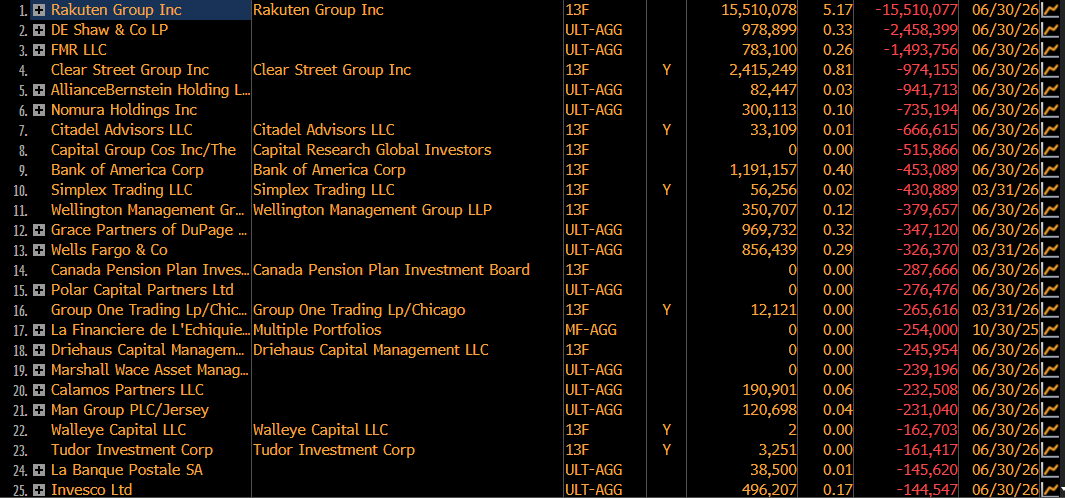
Task: Open chart icon for Citadel Advisors LLC row
Action: [1050, 130]
